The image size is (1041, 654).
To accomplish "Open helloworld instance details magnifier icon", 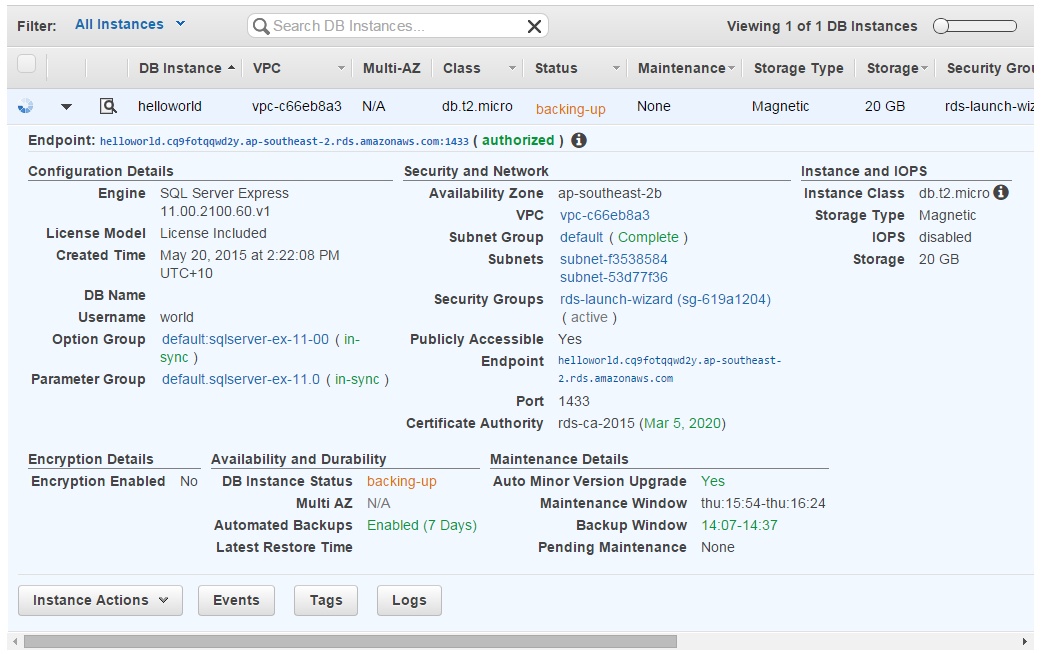I will (x=108, y=106).
